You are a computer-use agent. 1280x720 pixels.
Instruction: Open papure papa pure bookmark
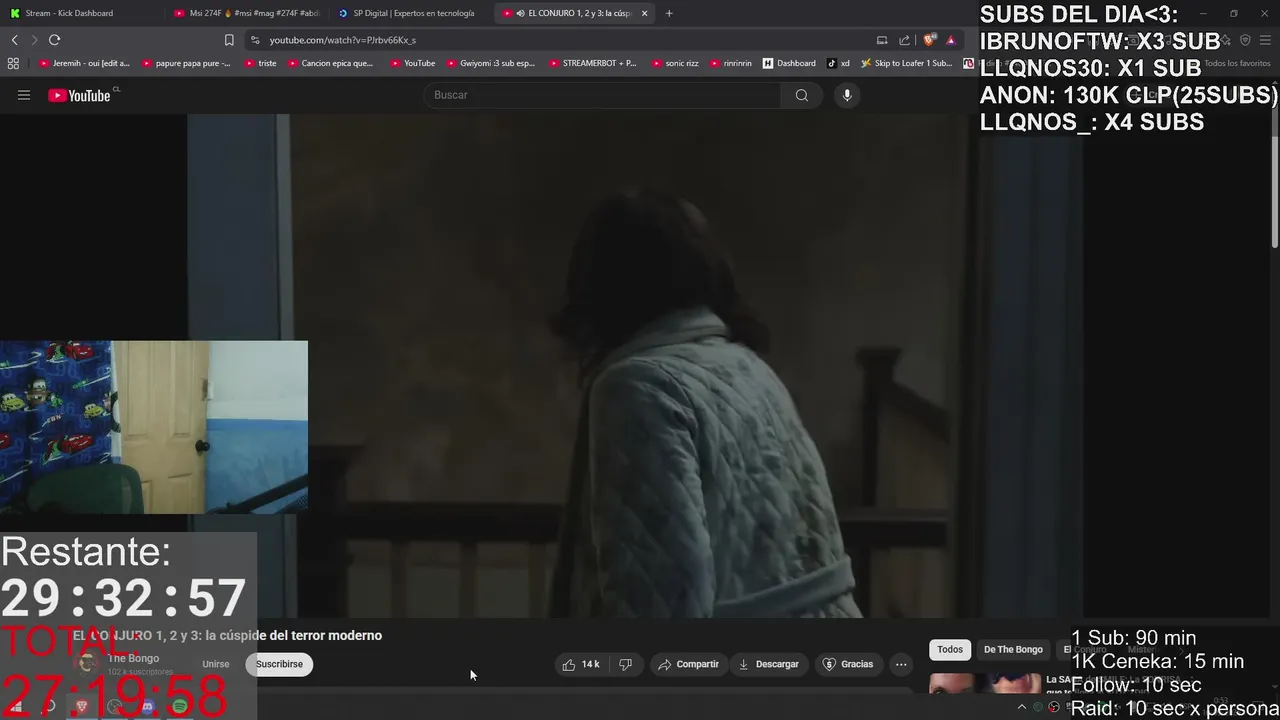186,63
